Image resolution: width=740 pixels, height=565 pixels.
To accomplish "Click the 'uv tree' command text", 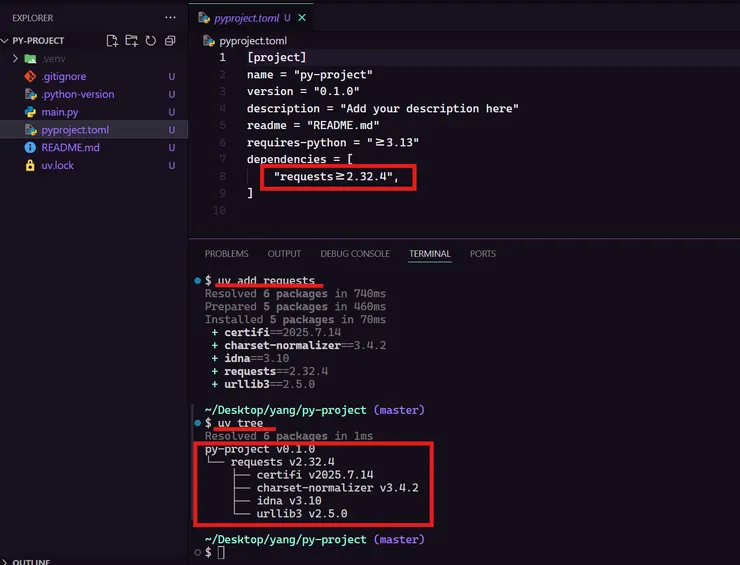I will 240,423.
